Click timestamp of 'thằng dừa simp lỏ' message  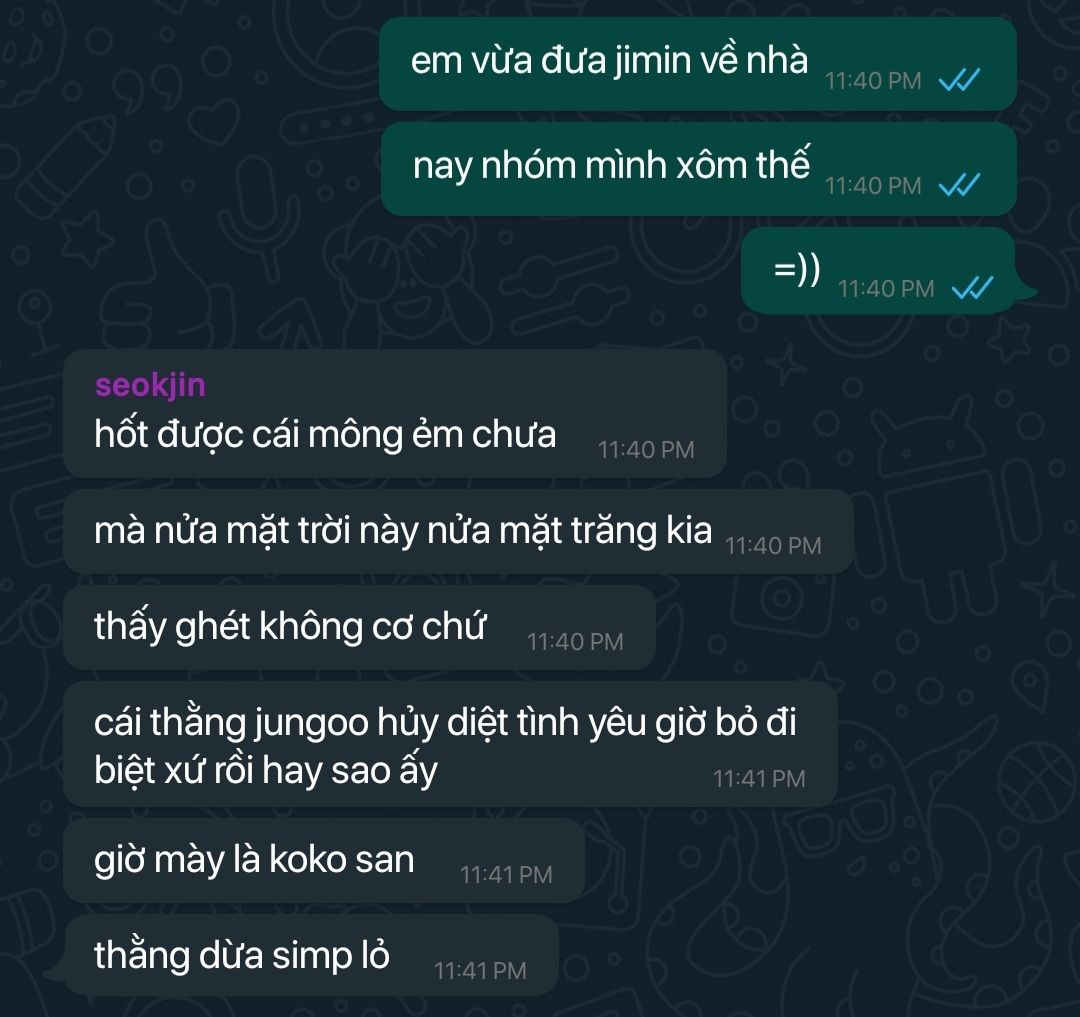[x=479, y=970]
